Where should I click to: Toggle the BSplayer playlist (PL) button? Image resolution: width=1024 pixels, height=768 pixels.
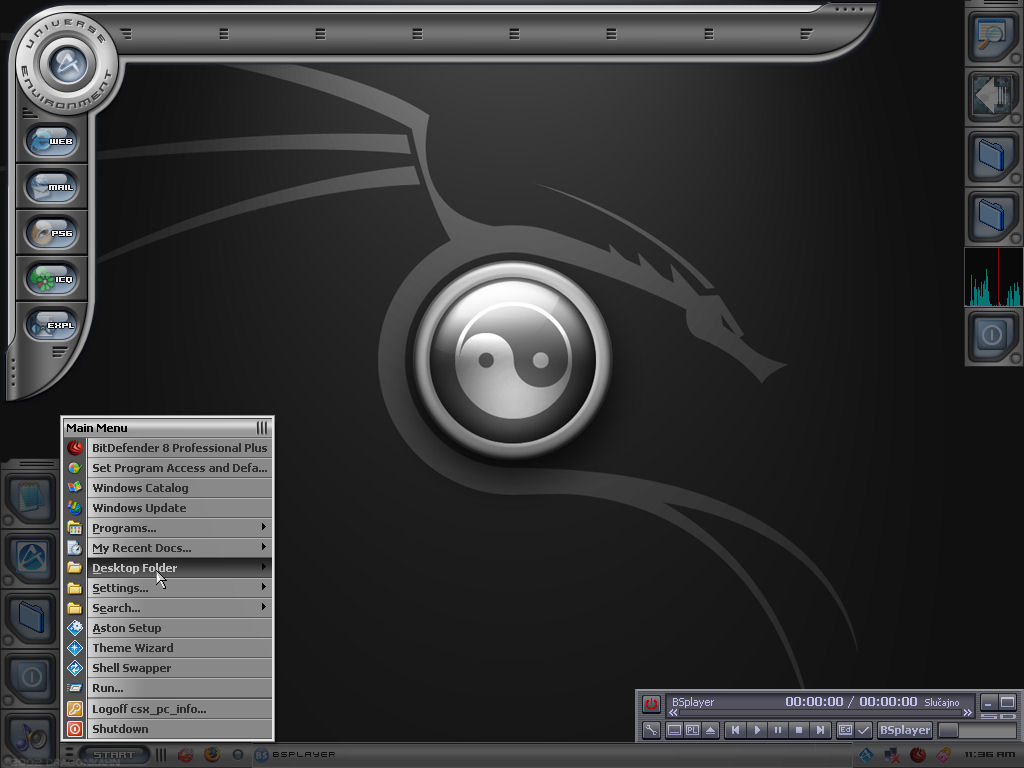(x=692, y=730)
